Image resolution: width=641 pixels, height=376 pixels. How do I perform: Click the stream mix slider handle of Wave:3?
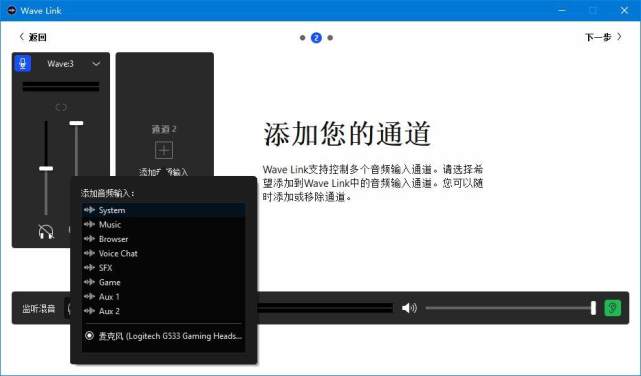[x=76, y=123]
